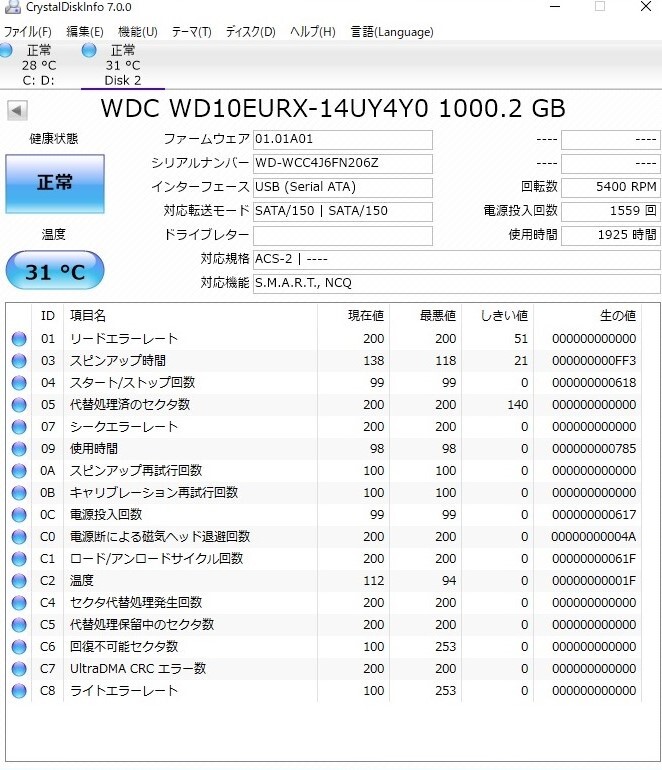Select the row name 代替処理保留中のセクタ数
The width and height of the screenshot is (662, 770).
(142, 625)
